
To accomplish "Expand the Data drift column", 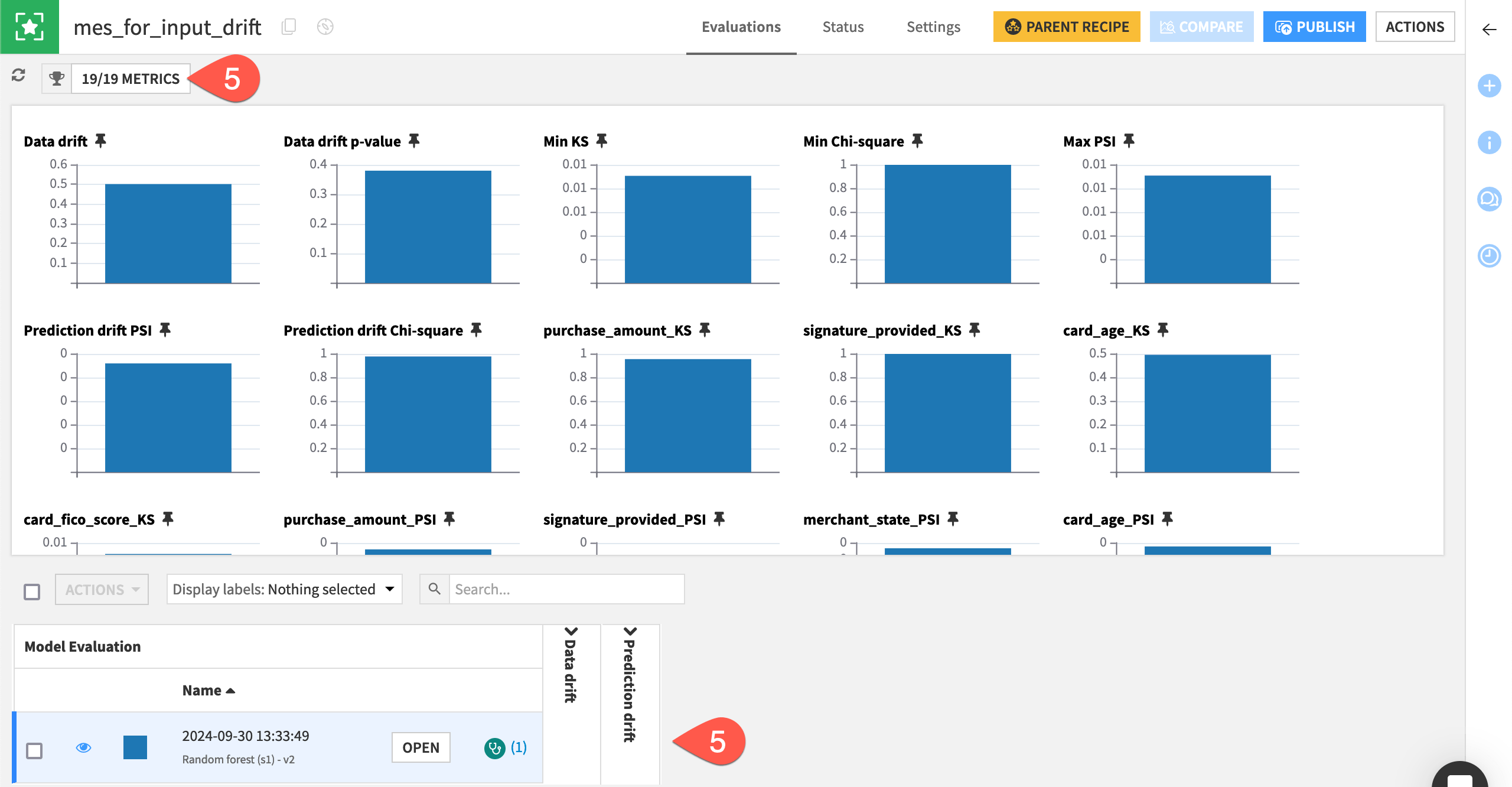I will click(571, 632).
